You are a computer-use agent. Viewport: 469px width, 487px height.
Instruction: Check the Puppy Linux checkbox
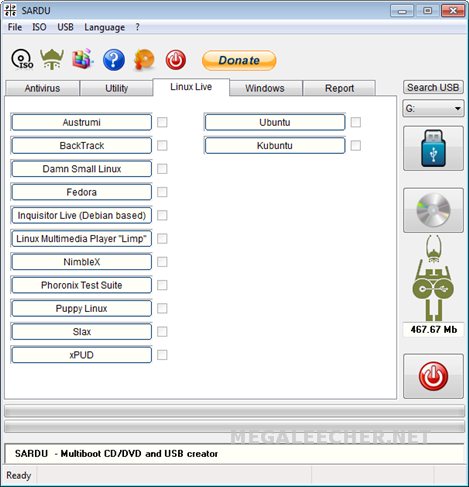(162, 308)
